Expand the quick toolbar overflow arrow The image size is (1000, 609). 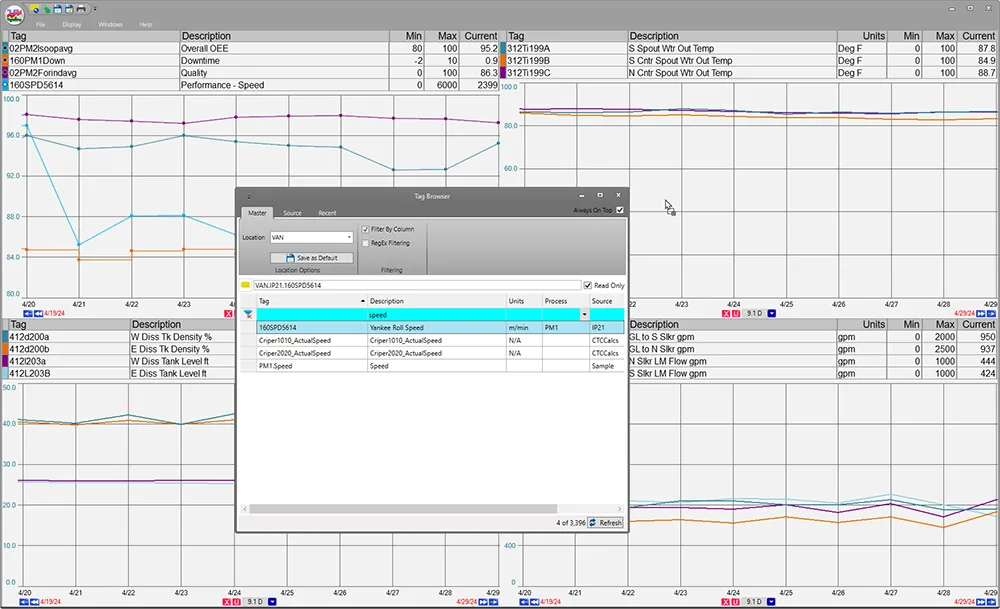coord(94,8)
